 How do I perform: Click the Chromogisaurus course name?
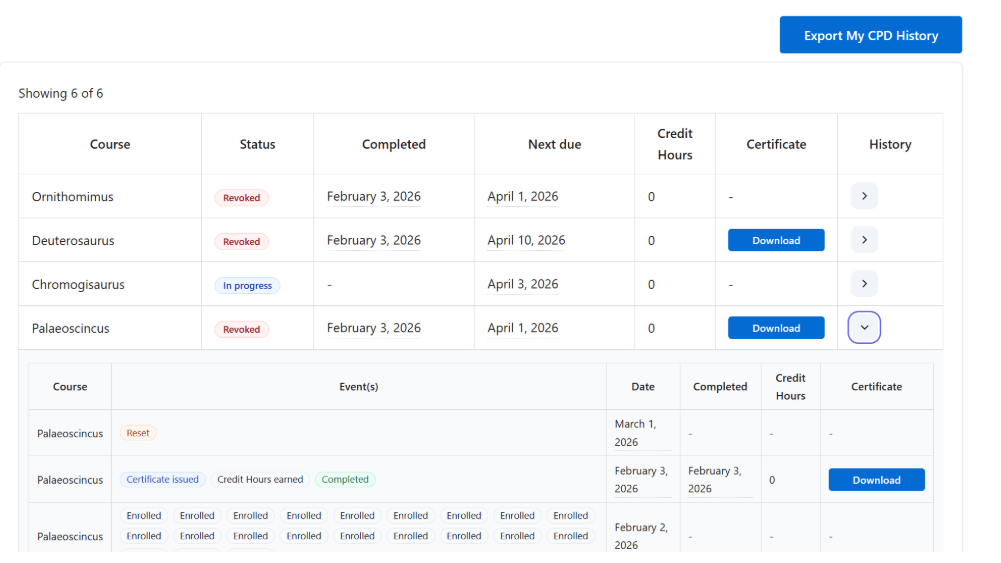coord(78,284)
